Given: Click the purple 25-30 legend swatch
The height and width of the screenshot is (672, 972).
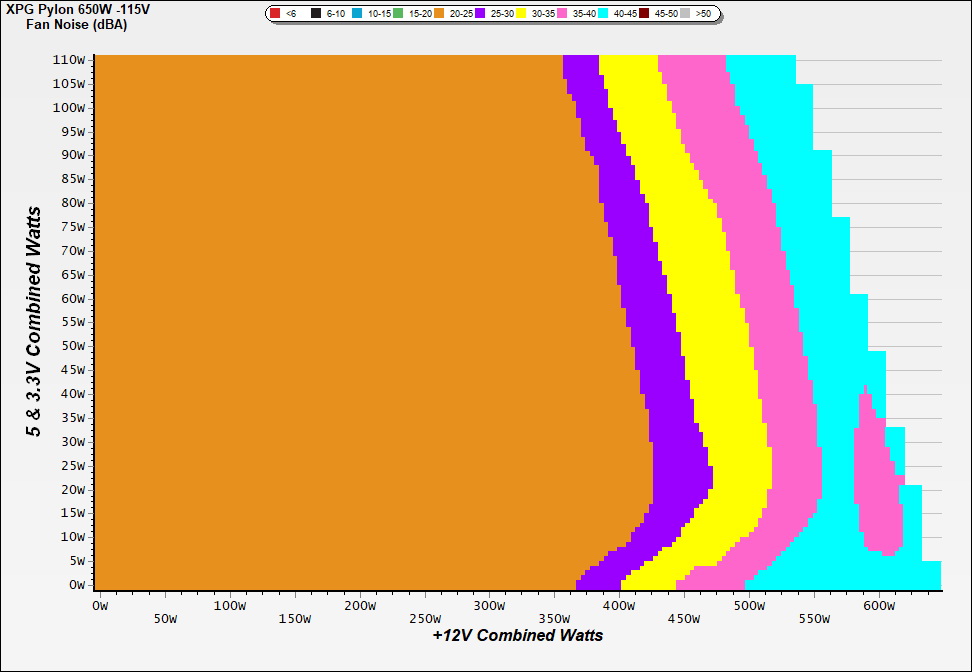Looking at the screenshot, I should [480, 14].
